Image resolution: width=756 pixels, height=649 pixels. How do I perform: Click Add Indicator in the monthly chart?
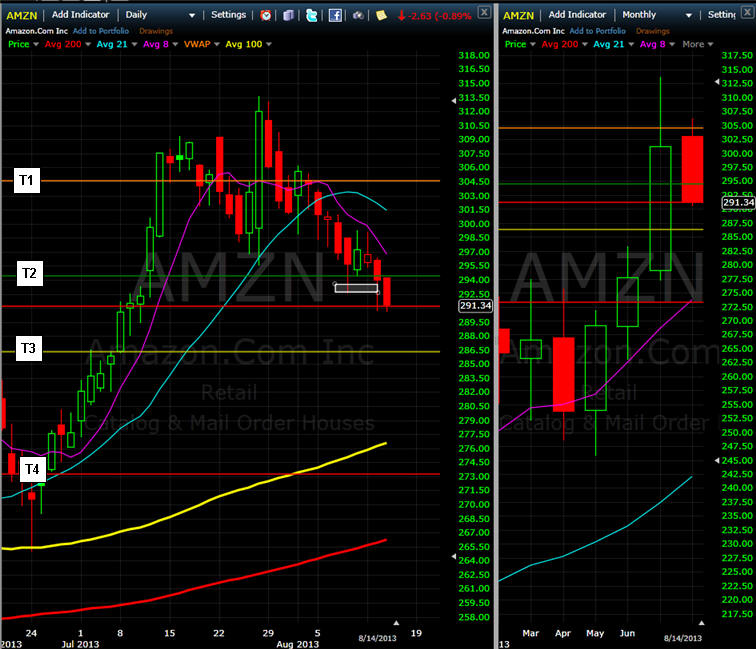click(x=577, y=15)
